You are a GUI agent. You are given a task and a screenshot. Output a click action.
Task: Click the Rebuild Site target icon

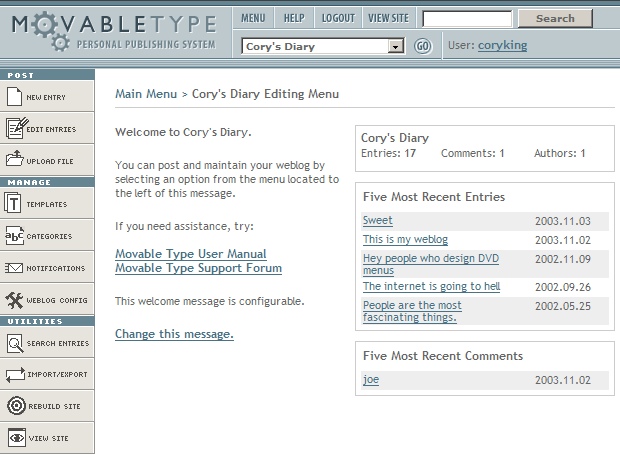tap(16, 406)
